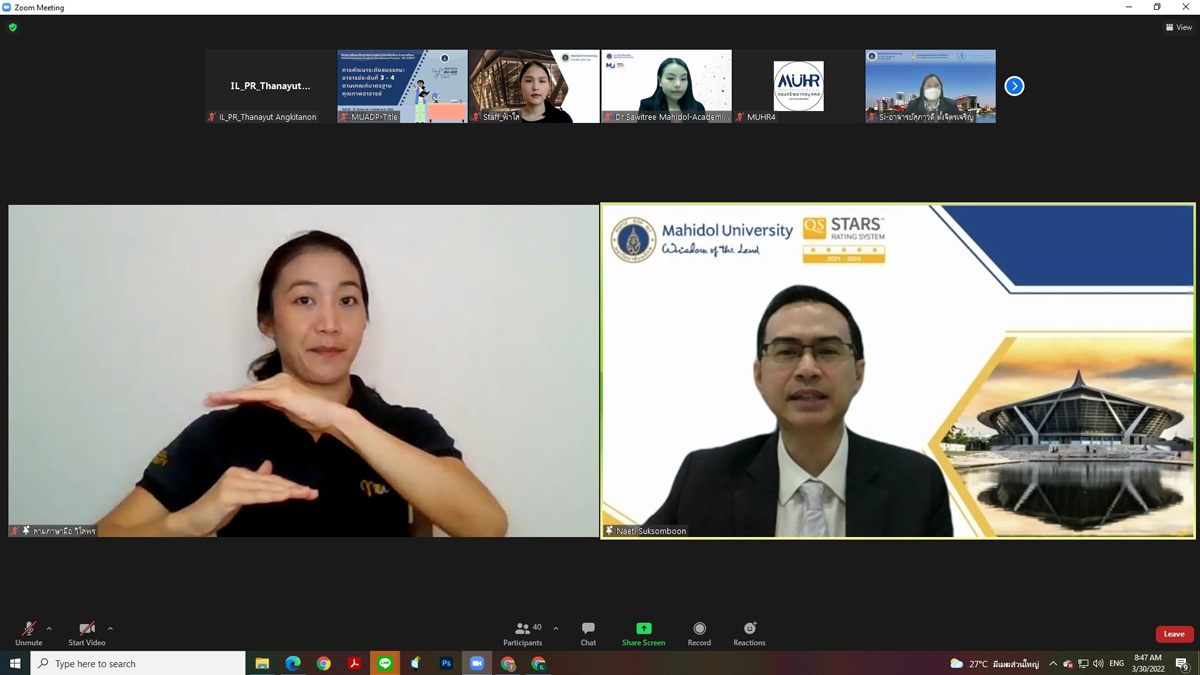Open the LINE app in taskbar
Screen dimensions: 1200x675
coord(385,663)
